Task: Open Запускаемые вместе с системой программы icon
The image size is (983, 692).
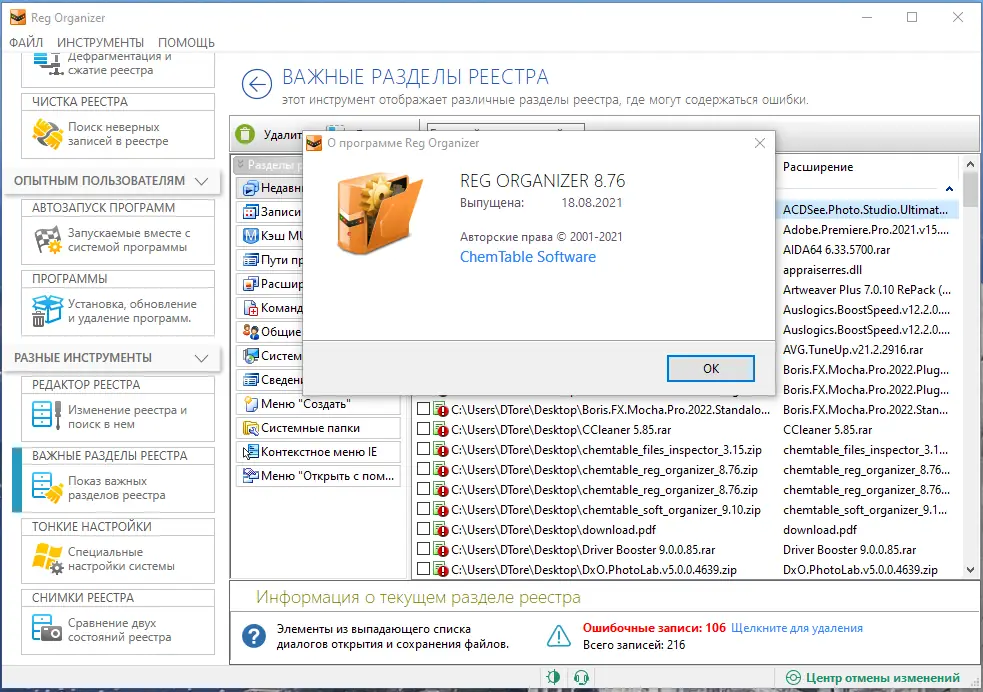Action: pos(48,240)
